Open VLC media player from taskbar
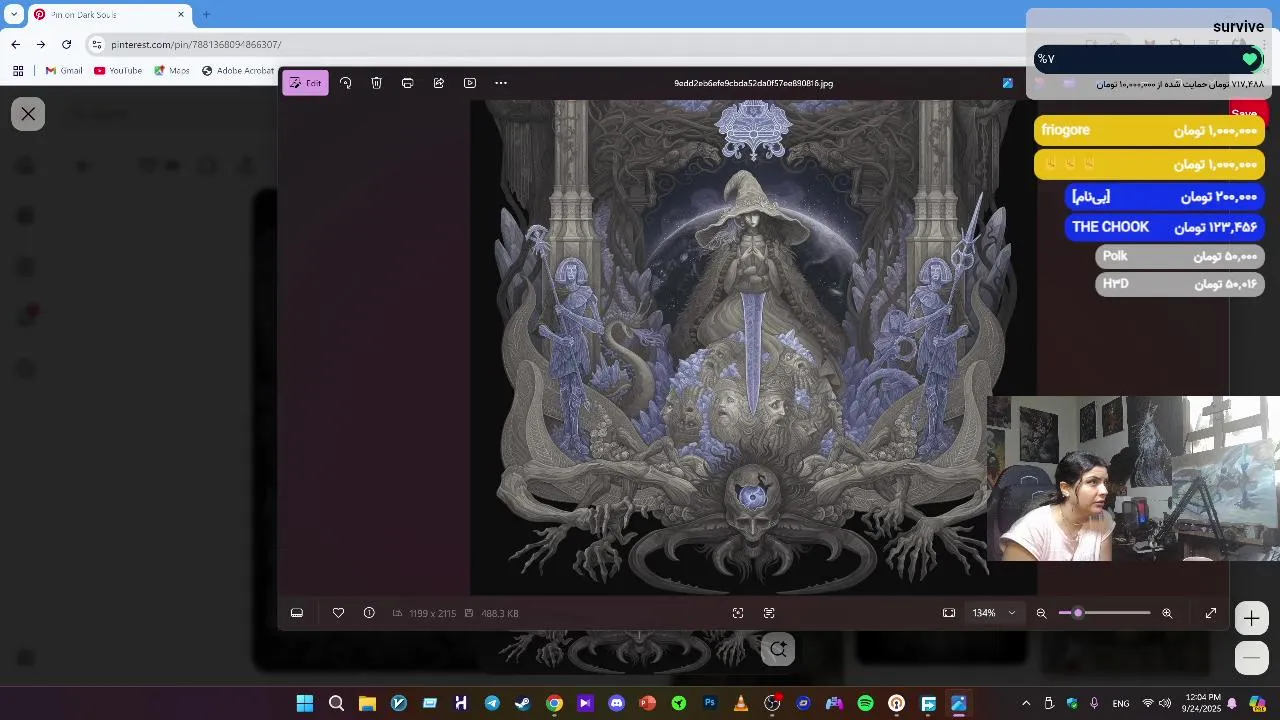1280x720 pixels. pos(741,704)
